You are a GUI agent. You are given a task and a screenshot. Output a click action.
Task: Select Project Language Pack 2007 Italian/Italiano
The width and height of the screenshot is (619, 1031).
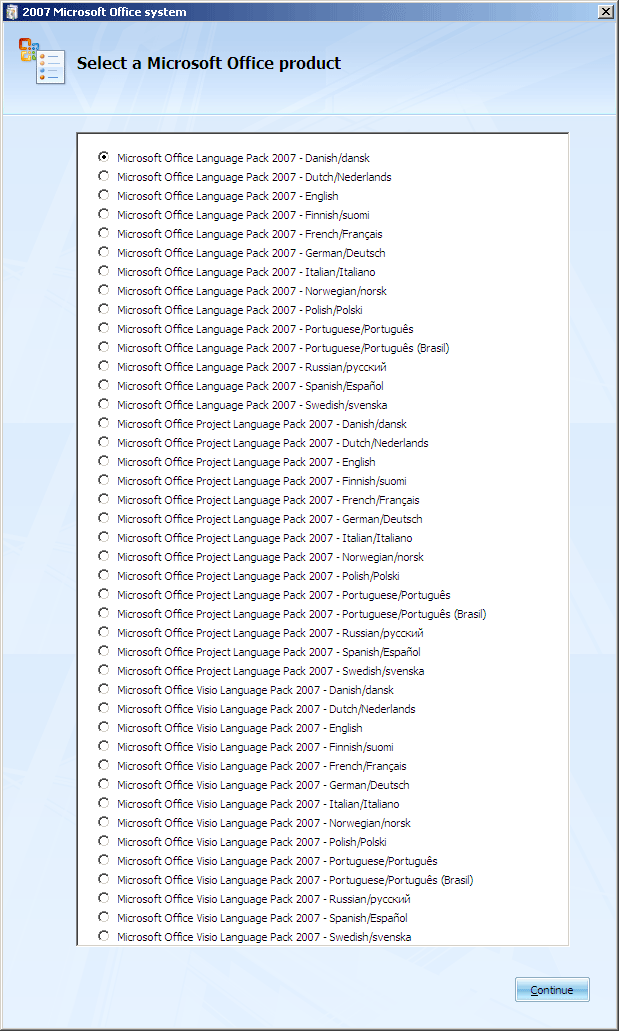click(x=103, y=537)
